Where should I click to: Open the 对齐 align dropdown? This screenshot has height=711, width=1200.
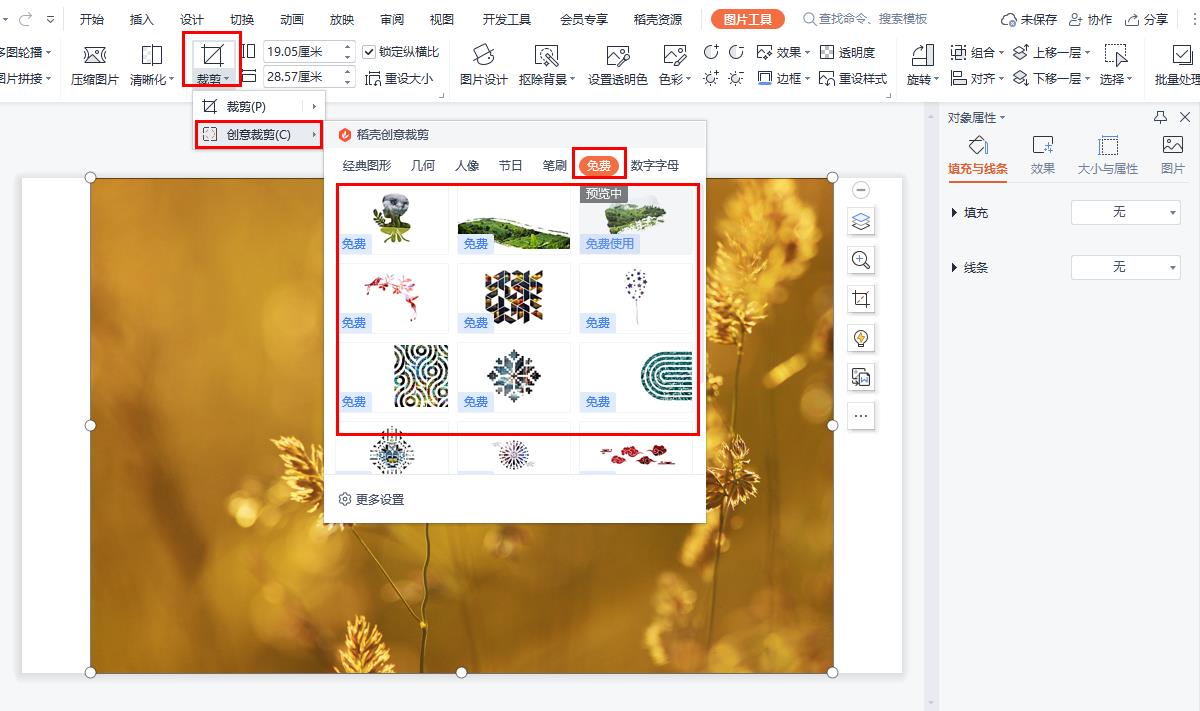pyautogui.click(x=978, y=78)
